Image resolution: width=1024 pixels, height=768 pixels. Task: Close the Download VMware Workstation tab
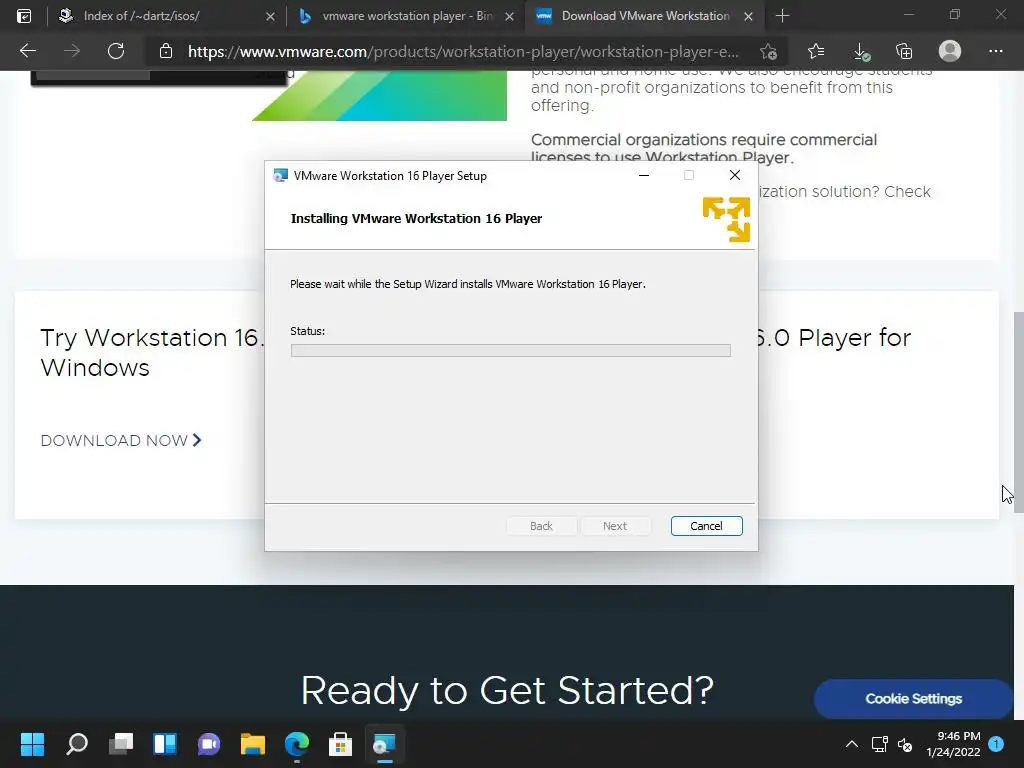[748, 16]
